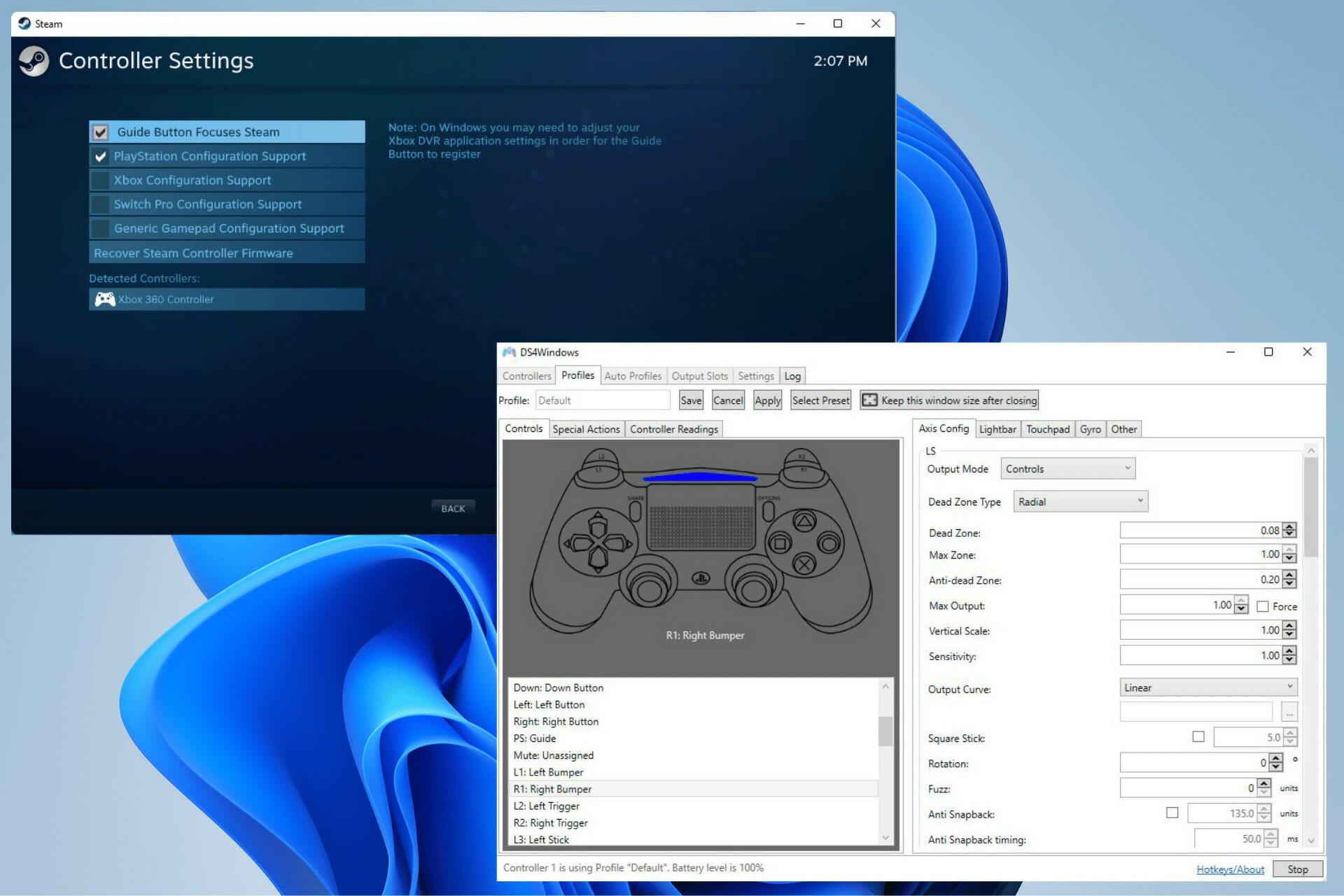Enable Switch Pro Configuration Support
This screenshot has height=896, width=1344.
[101, 204]
